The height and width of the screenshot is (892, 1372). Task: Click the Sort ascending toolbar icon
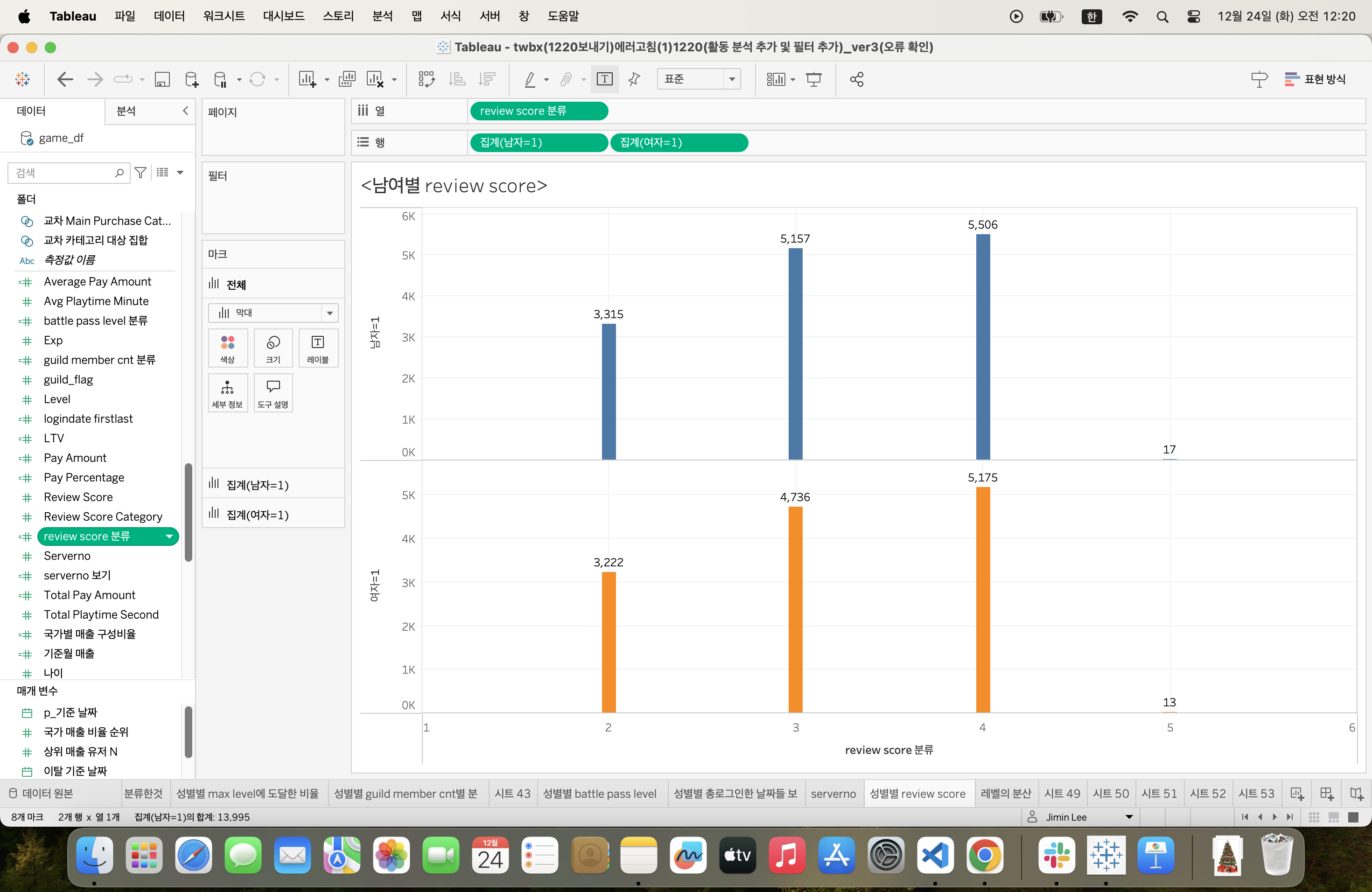(x=457, y=79)
